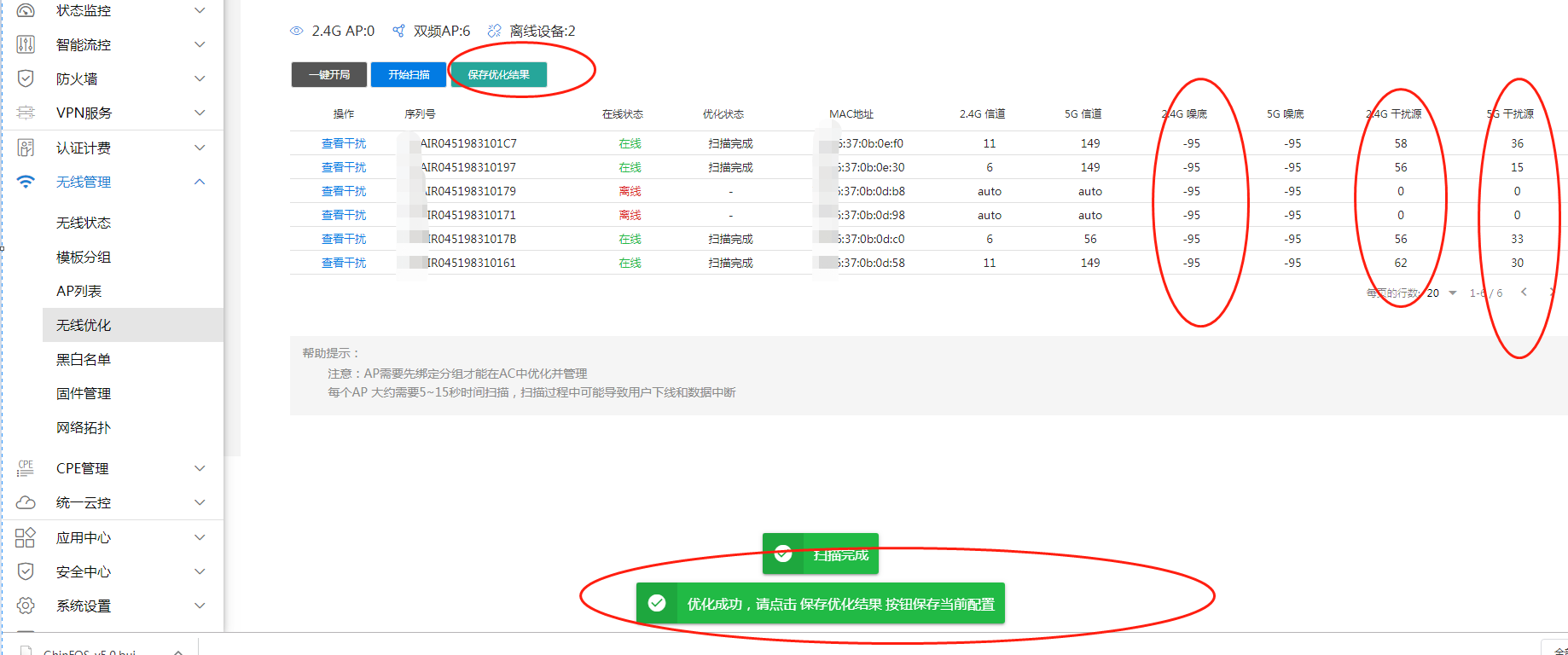Go to previous page with pagination arrow
This screenshot has height=655, width=1568.
1524,293
